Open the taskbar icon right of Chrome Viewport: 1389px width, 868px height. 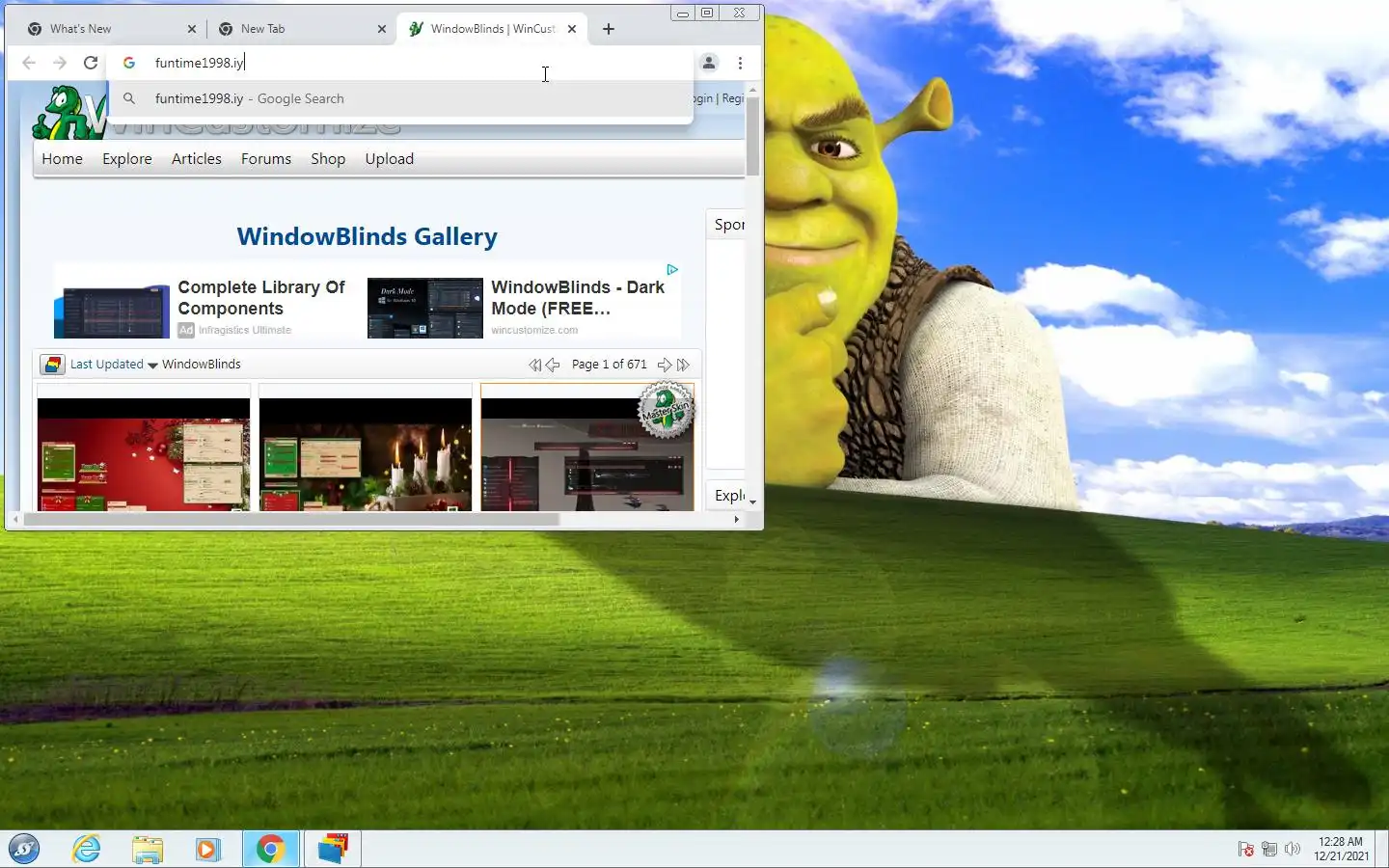[x=333, y=849]
